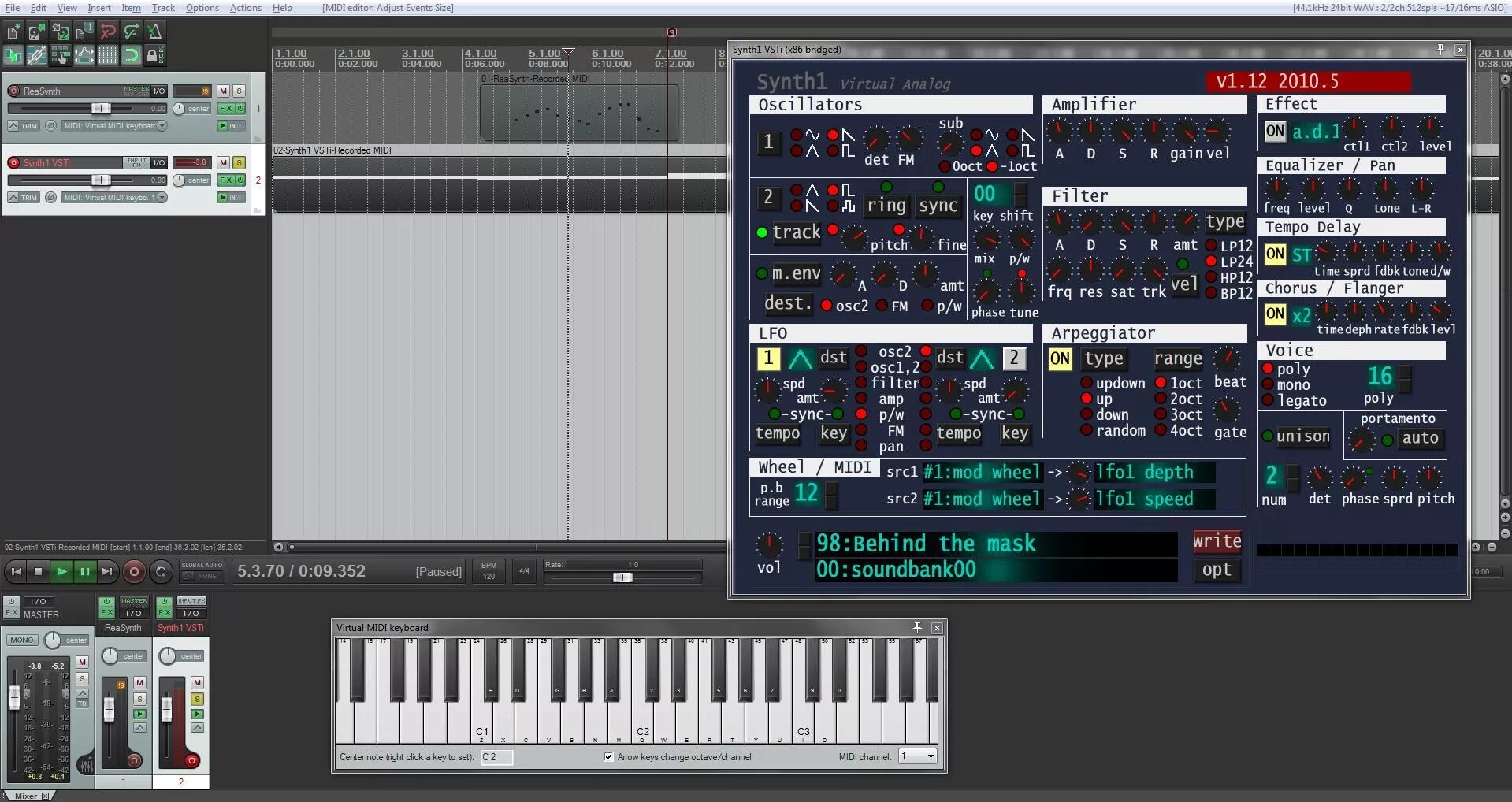1512x802 pixels.
Task: Open the Track menu
Action: click(x=163, y=8)
